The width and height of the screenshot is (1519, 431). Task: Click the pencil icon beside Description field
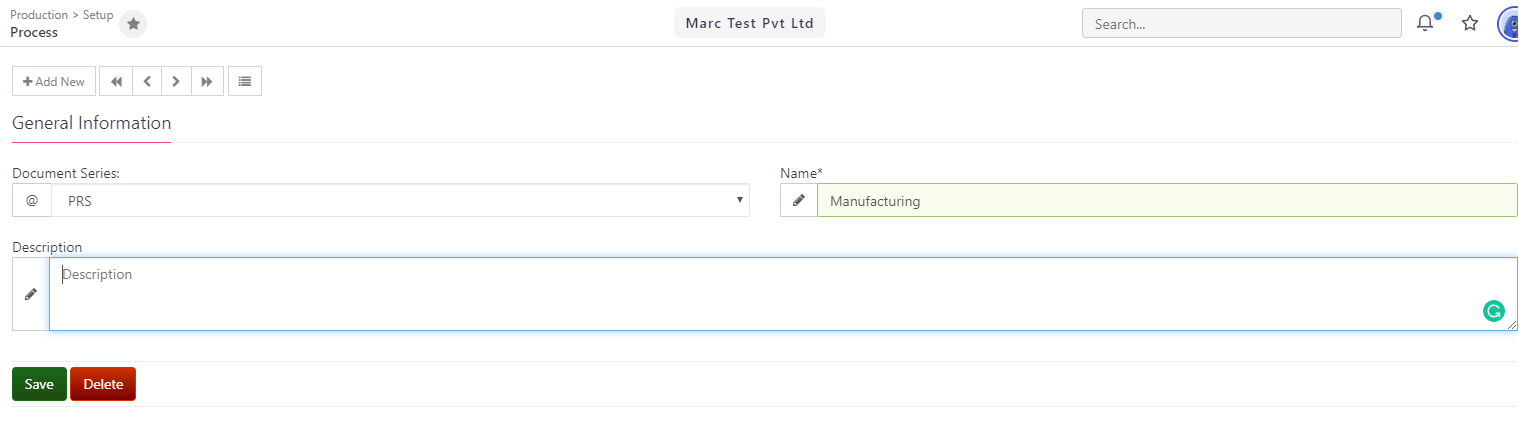click(x=31, y=294)
